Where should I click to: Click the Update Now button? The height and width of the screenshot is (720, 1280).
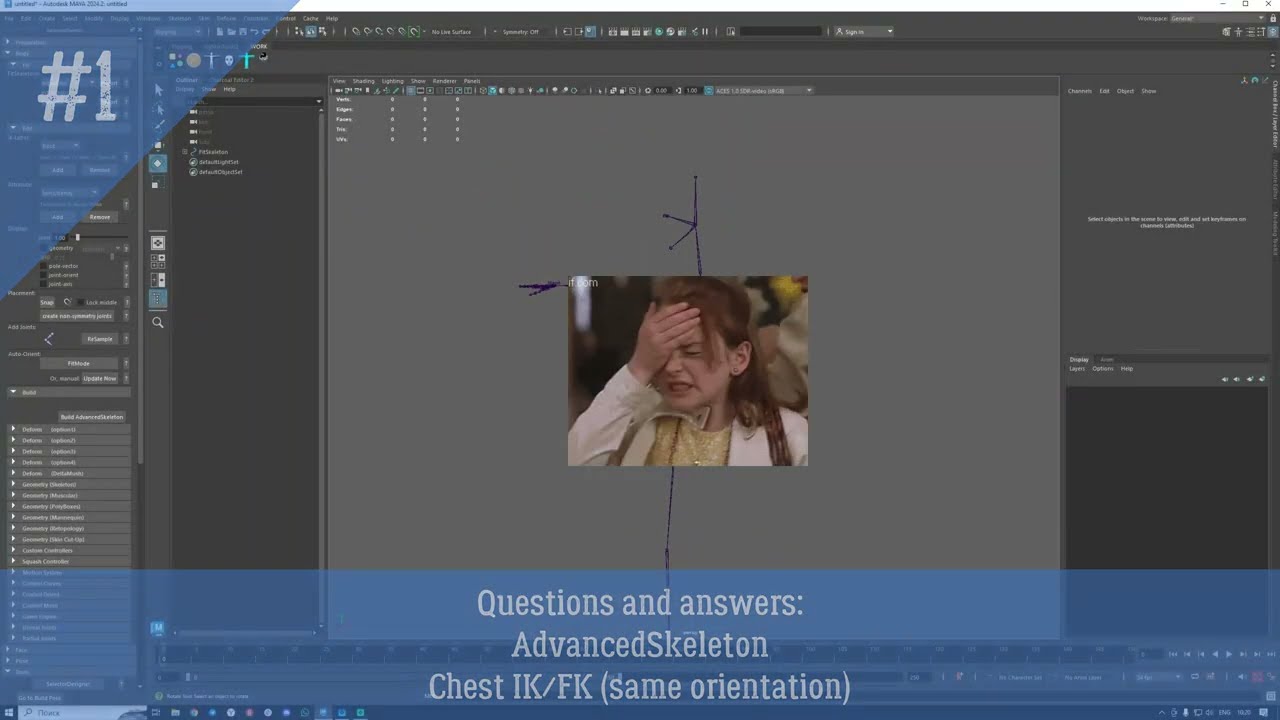(x=100, y=378)
